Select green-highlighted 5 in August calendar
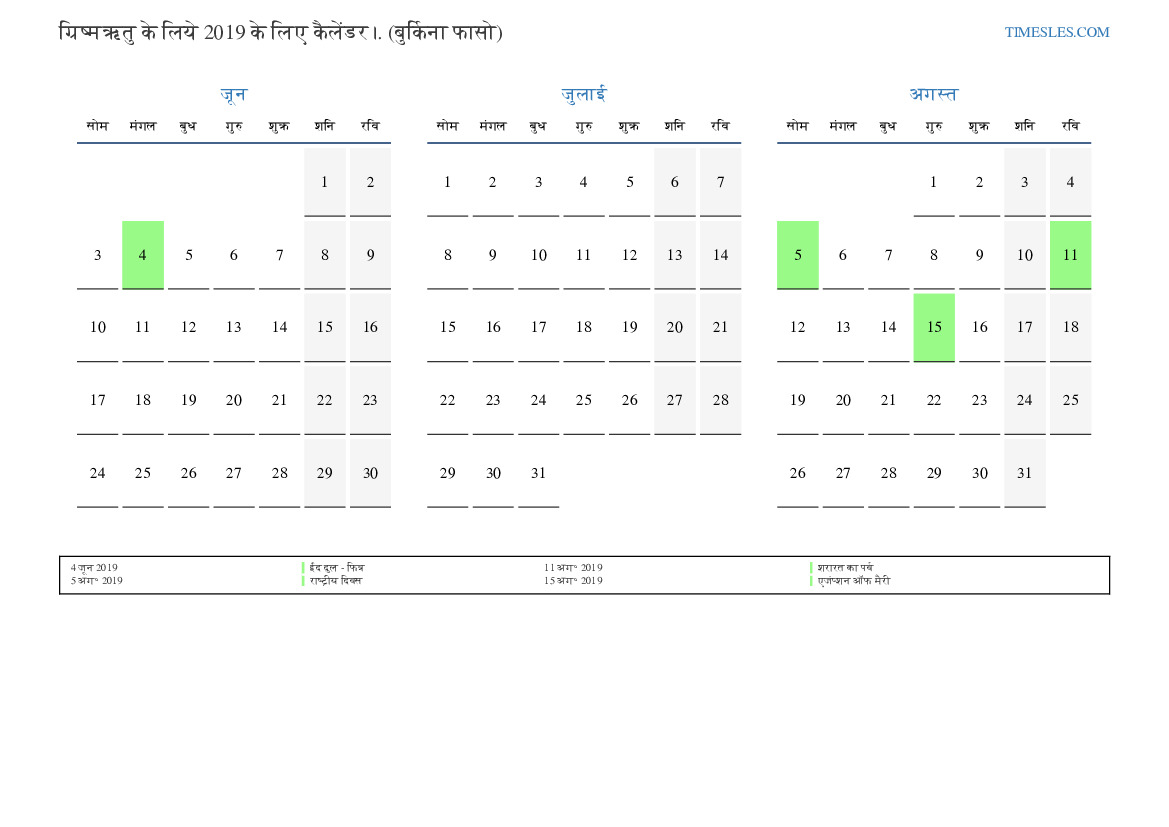 tap(797, 255)
